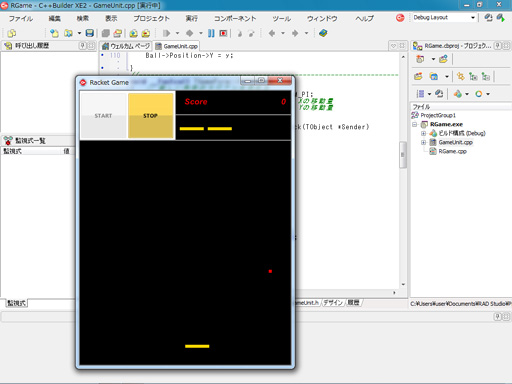Click the Set Debug Desktop icon
This screenshot has height=384, width=512.
[501, 17]
